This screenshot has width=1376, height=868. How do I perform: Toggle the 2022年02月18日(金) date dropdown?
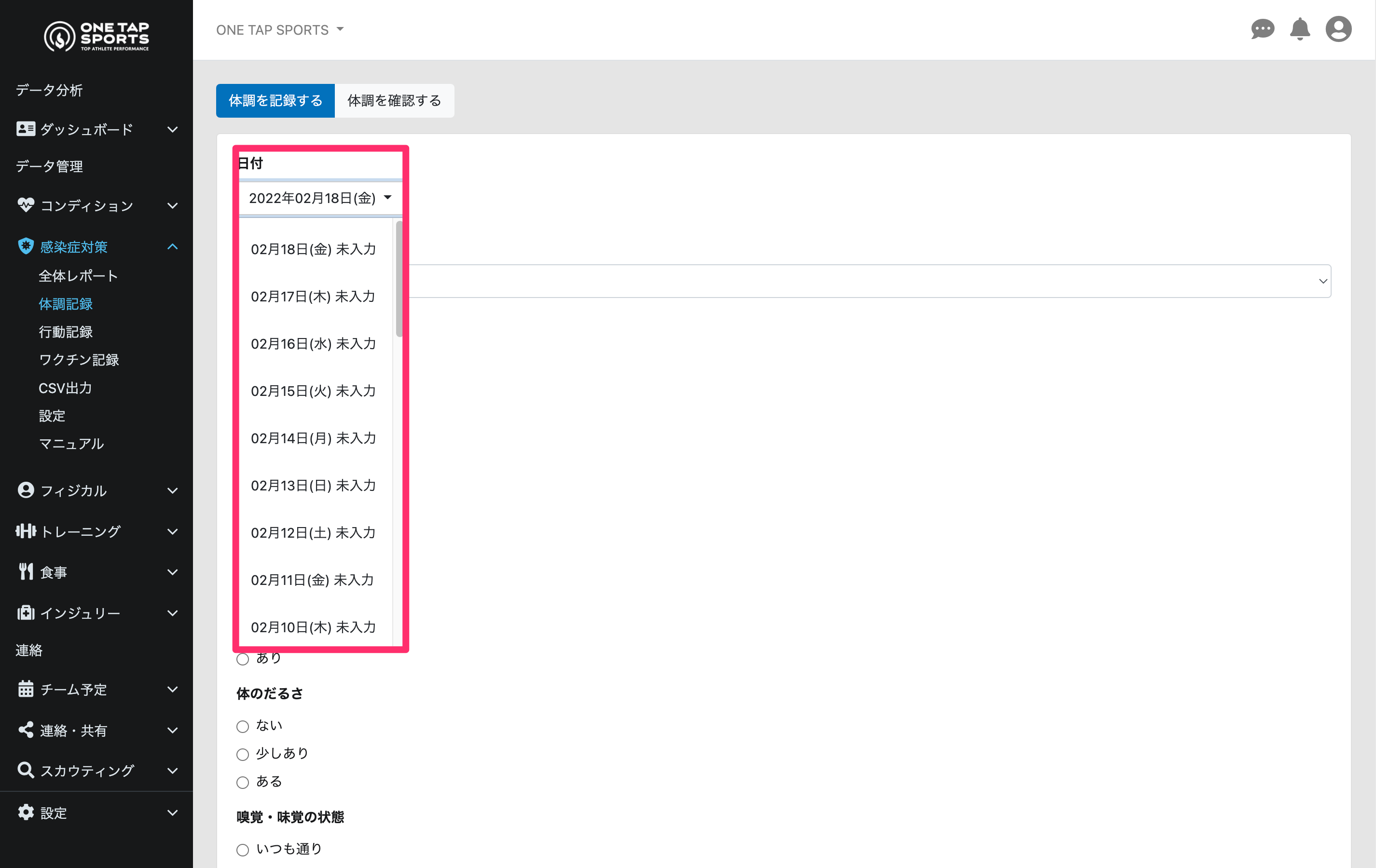(320, 198)
